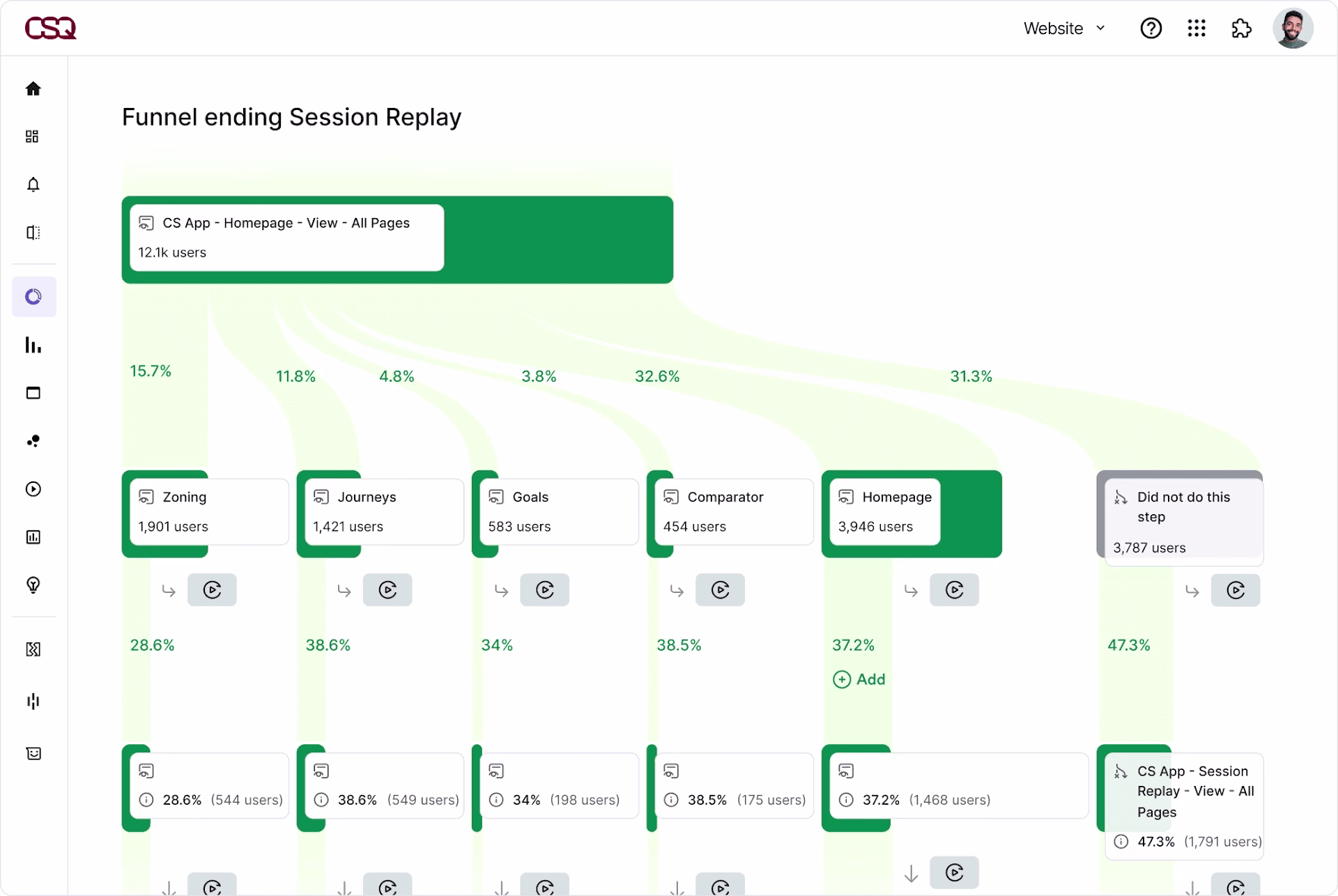
Task: Open the help question mark icon
Action: point(1151,29)
